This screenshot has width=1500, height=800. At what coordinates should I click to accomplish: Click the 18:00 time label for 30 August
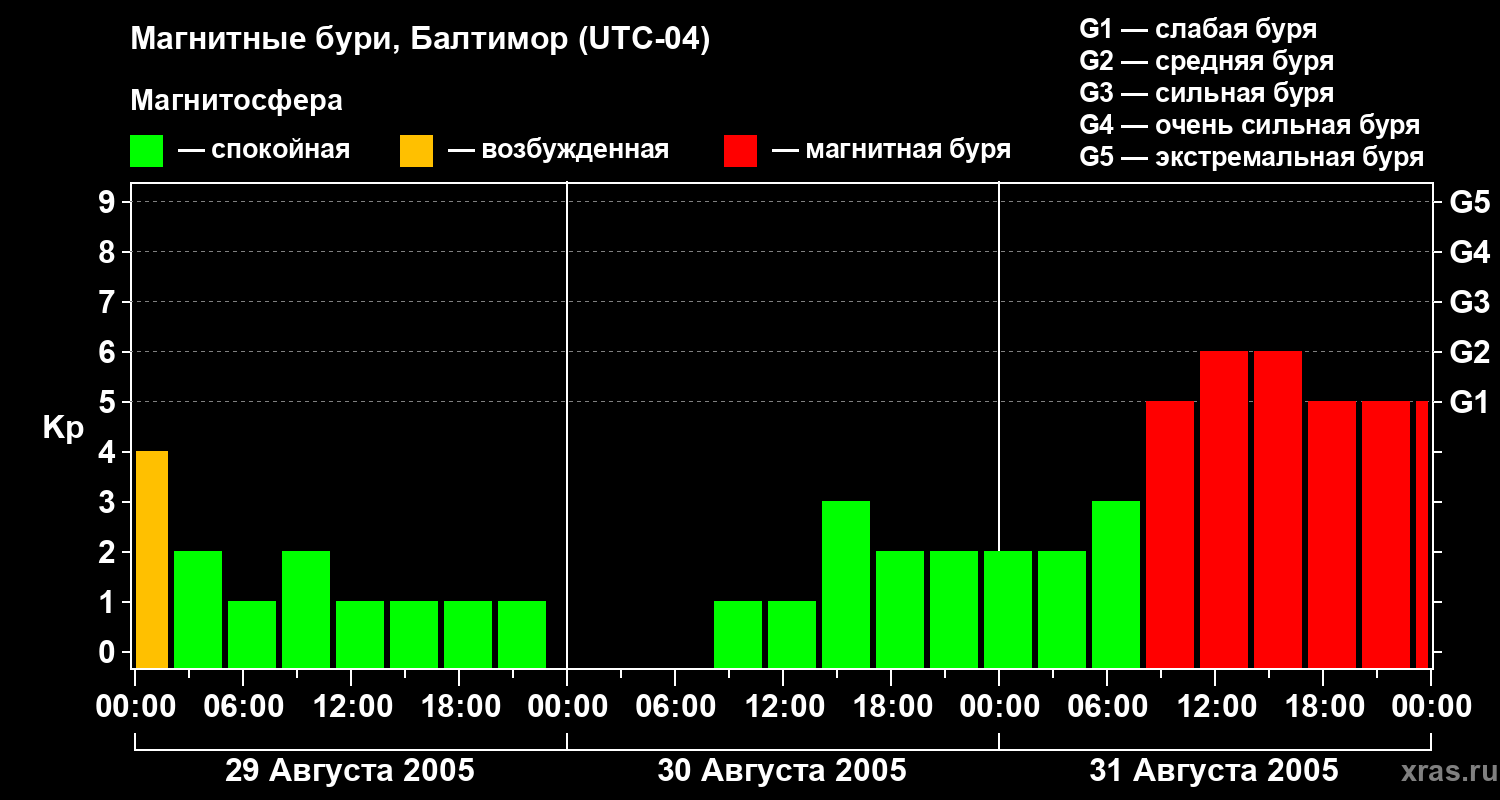(891, 706)
